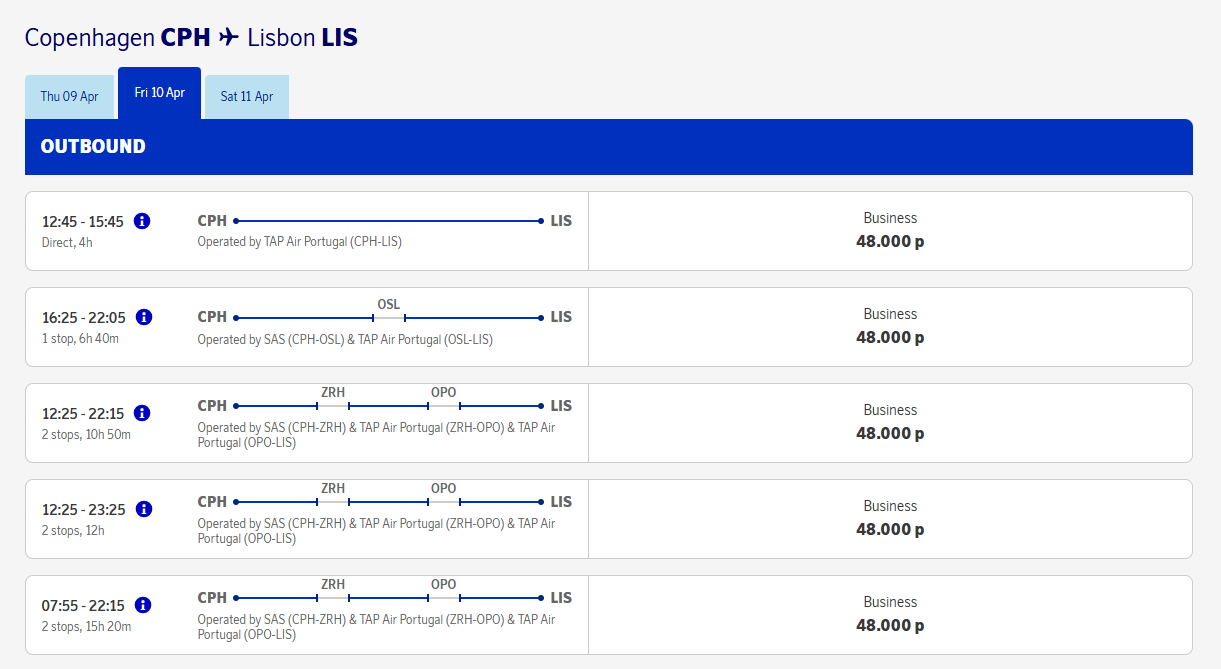Select Business fare on direct 12:45 flight

coord(890,231)
